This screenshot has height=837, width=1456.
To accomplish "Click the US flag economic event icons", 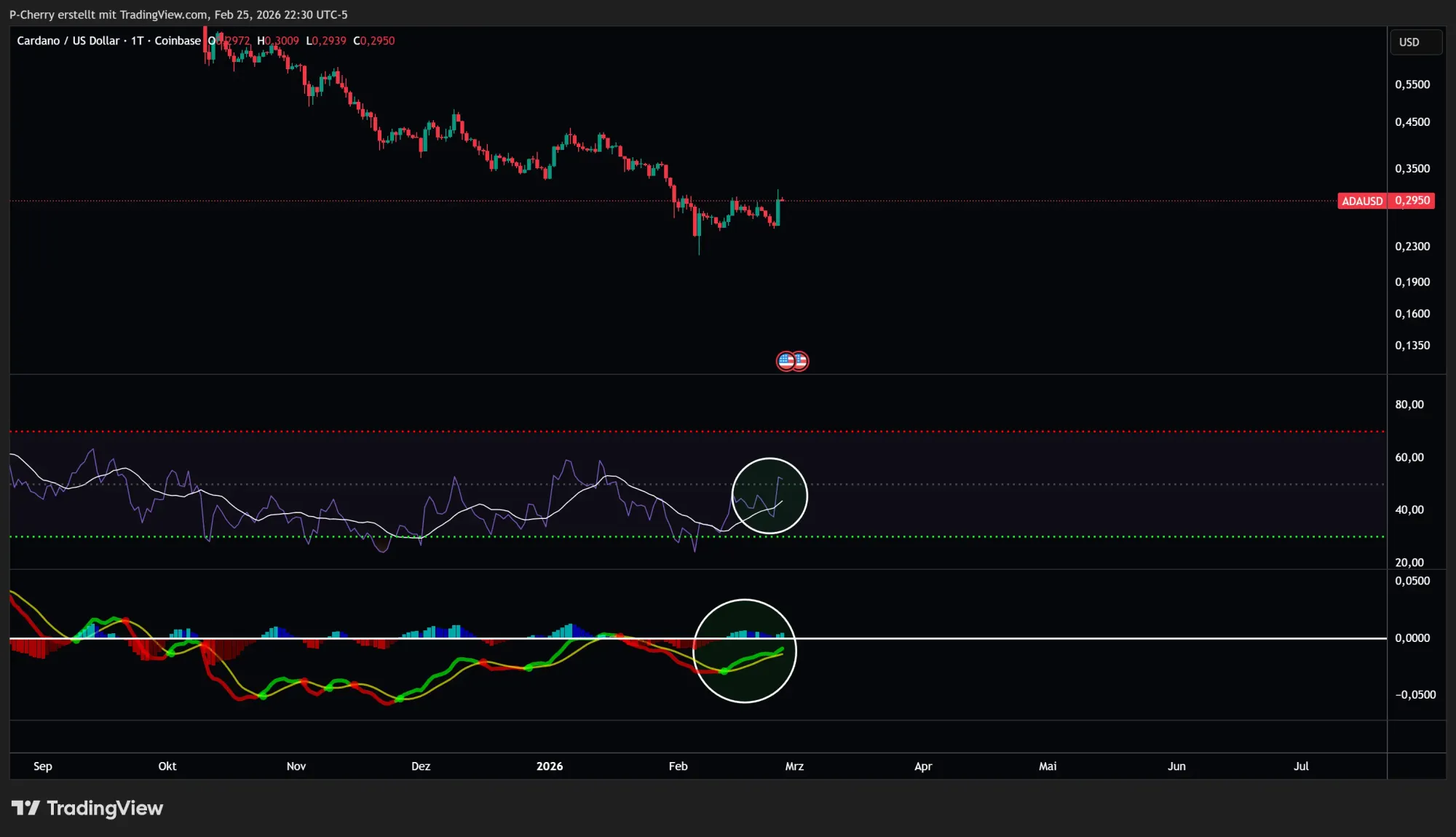I will coord(792,360).
